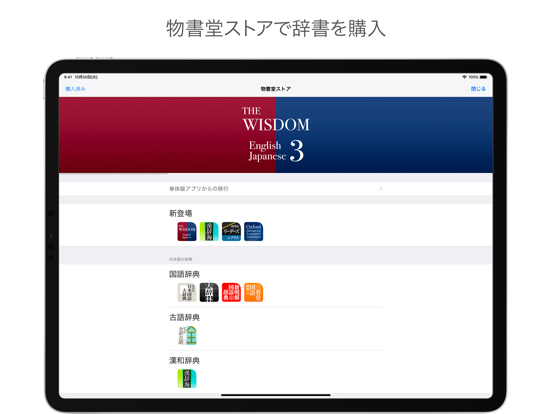Viewport: 552px width, 414px height.
Task: Open the red 新明解国語辞典 icon
Action: coord(231,292)
